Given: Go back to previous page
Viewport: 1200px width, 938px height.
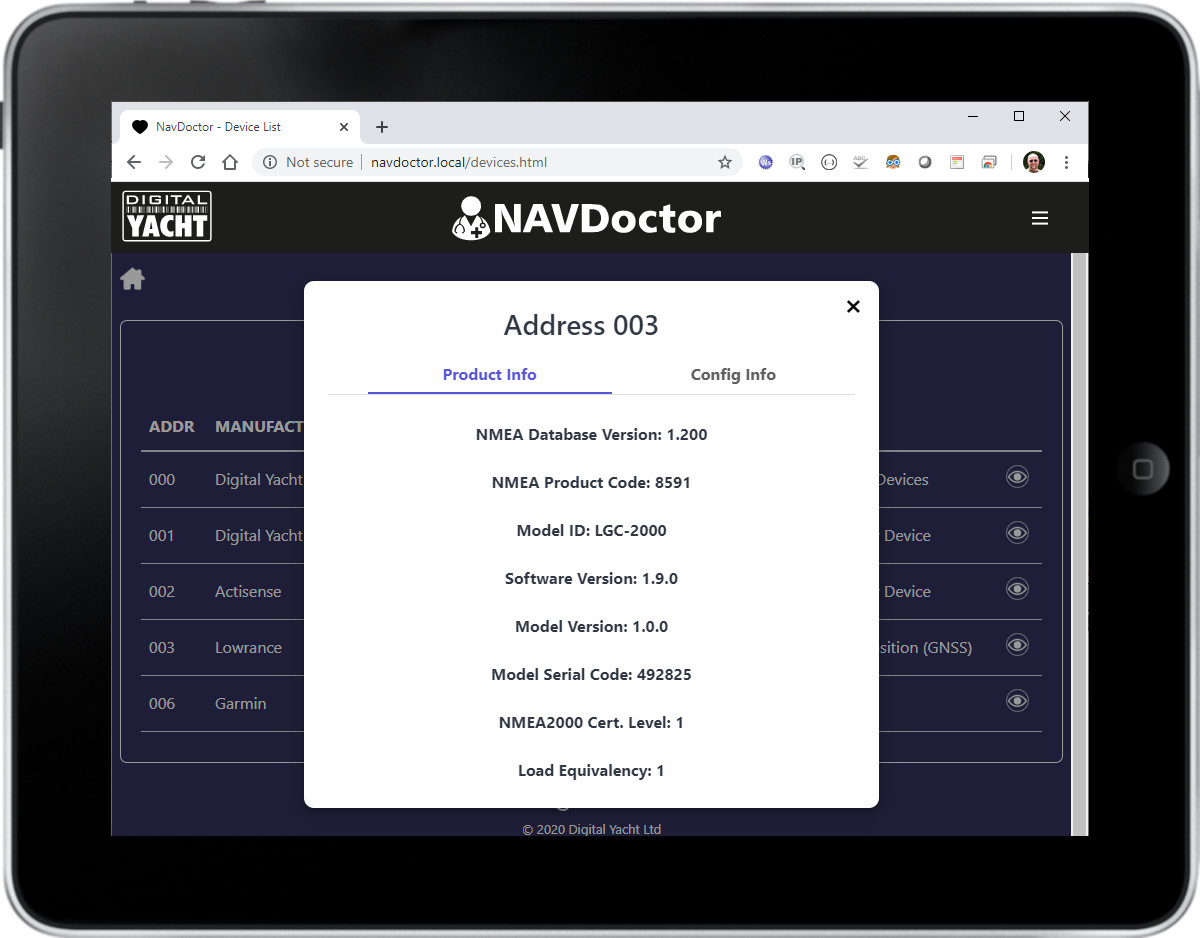Looking at the screenshot, I should pyautogui.click(x=134, y=162).
